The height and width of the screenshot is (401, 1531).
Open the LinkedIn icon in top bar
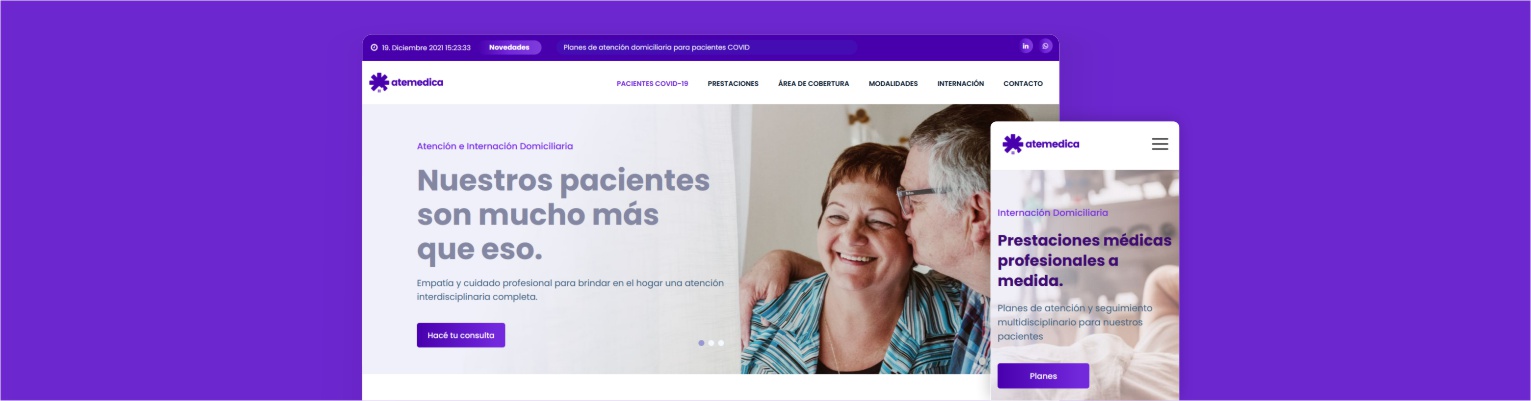click(x=1026, y=46)
